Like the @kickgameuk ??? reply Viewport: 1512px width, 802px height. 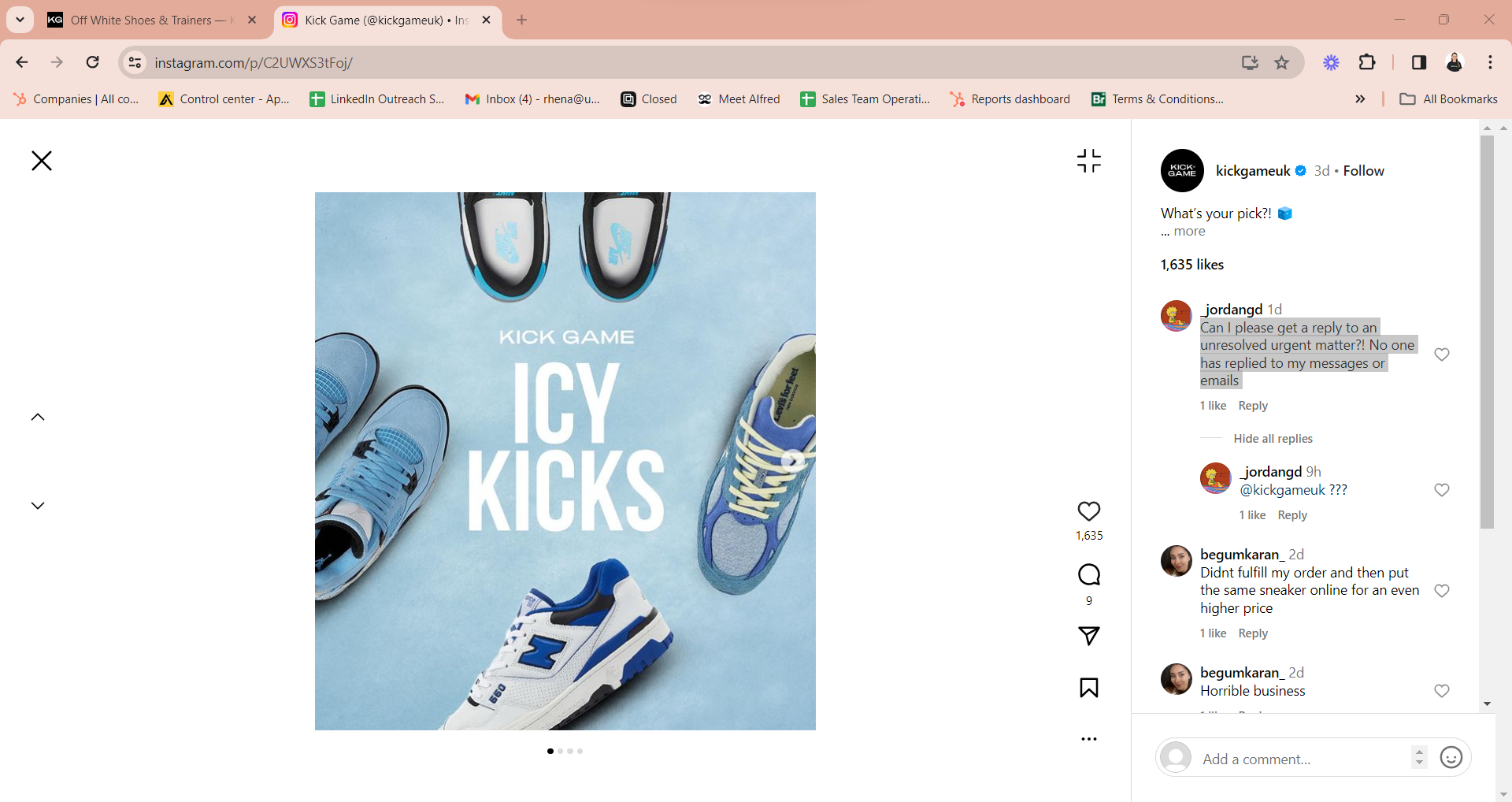click(1442, 490)
